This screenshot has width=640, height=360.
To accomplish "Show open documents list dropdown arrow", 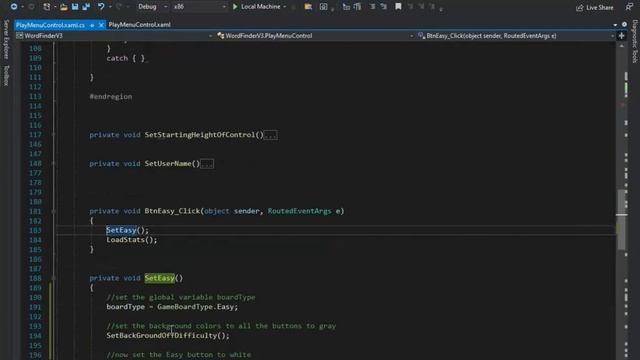I will 615,25.
